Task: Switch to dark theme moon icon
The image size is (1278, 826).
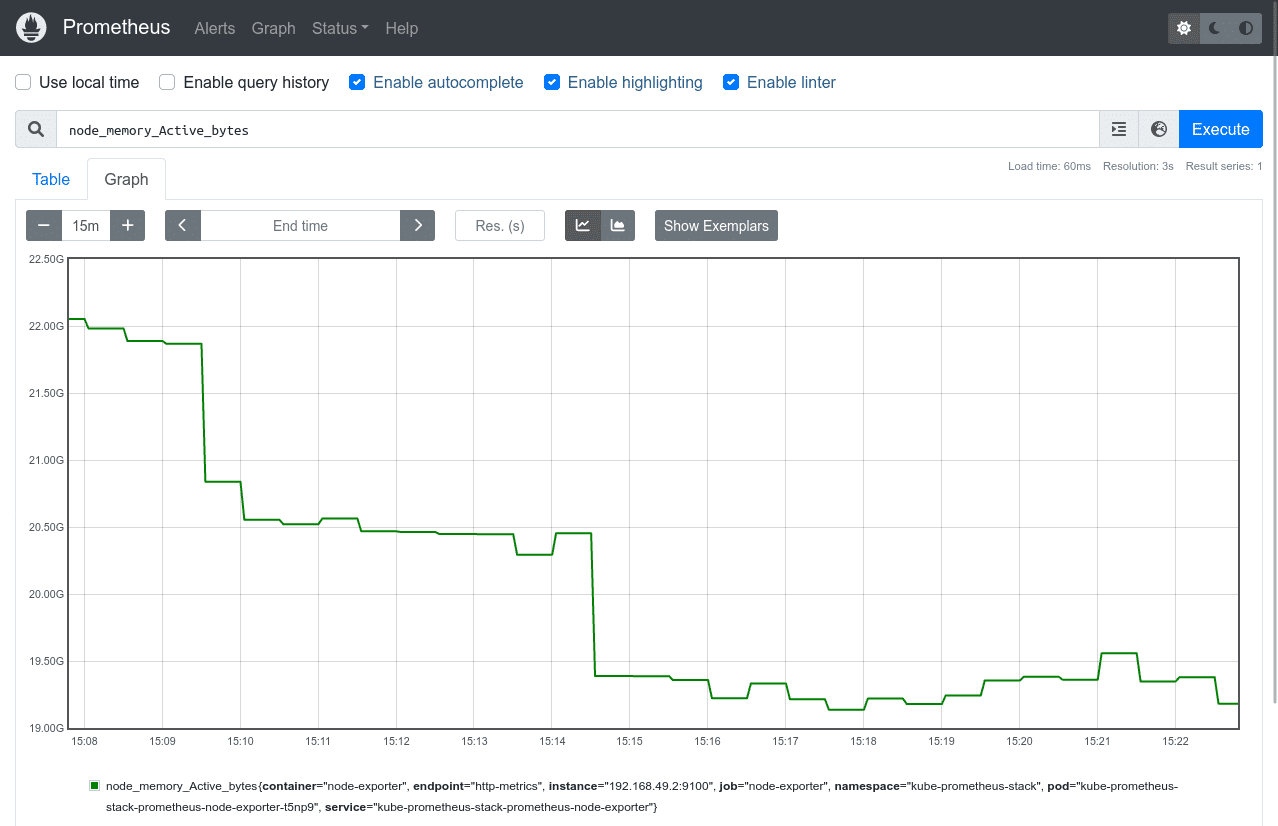Action: point(1212,27)
